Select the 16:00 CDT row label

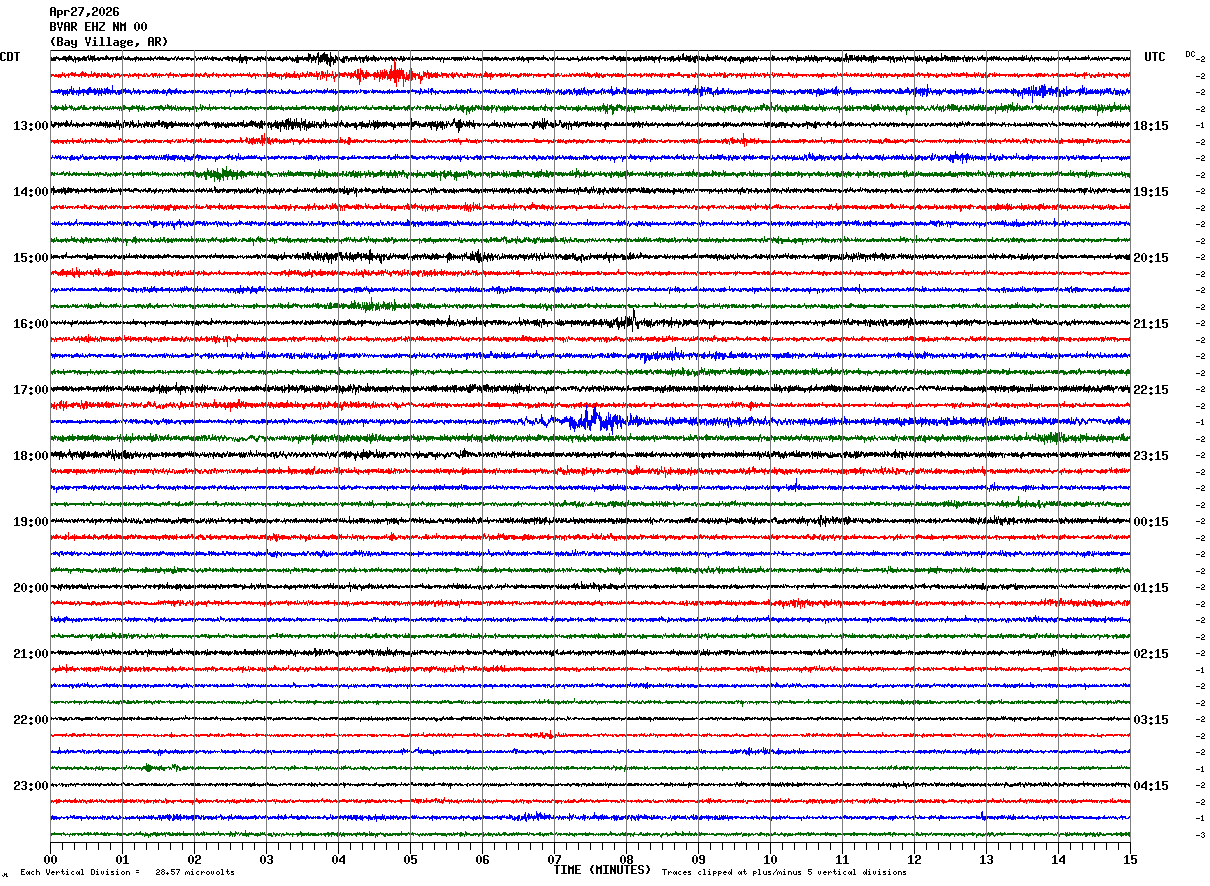tap(30, 323)
